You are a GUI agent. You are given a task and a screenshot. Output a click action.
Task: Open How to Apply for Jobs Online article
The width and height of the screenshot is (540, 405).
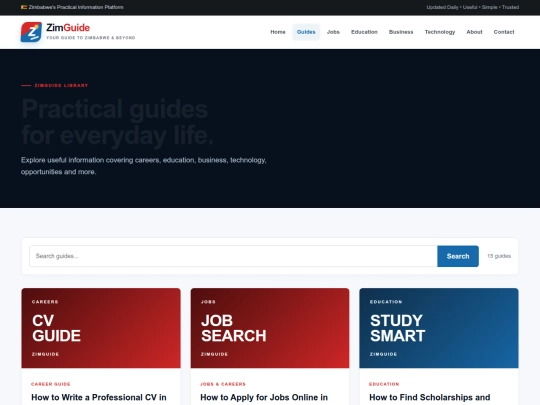click(264, 397)
